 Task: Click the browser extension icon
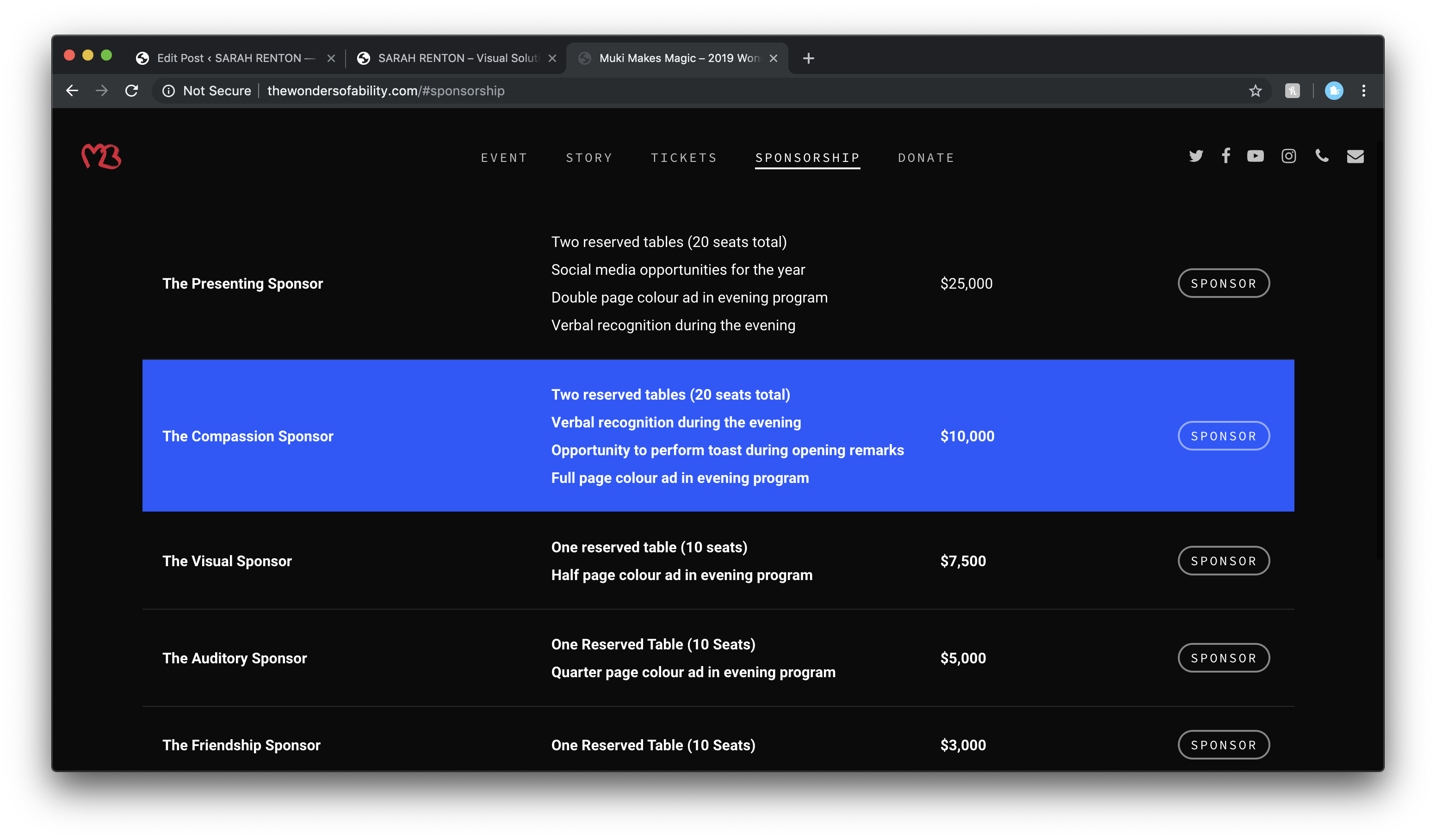click(1293, 91)
